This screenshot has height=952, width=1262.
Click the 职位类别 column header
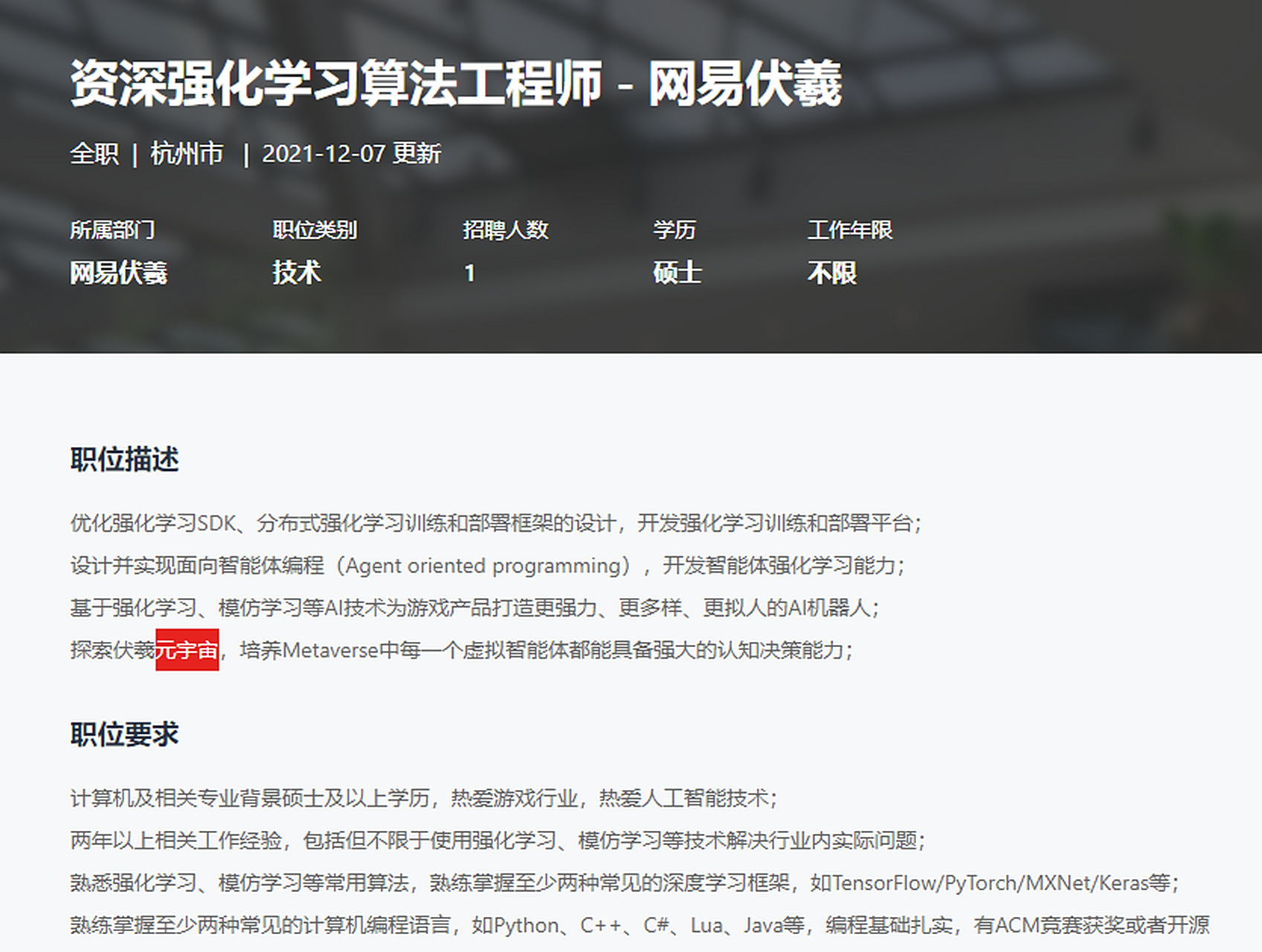tap(315, 231)
